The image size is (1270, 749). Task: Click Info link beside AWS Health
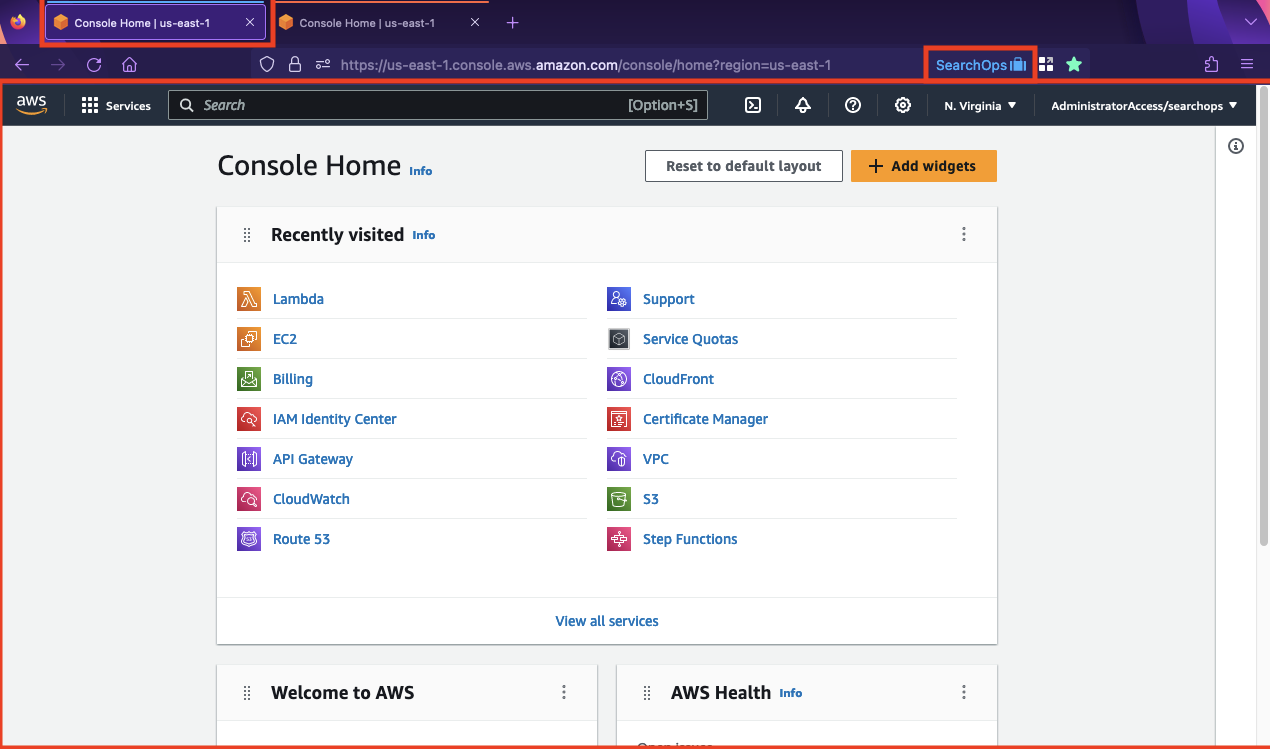tap(791, 693)
